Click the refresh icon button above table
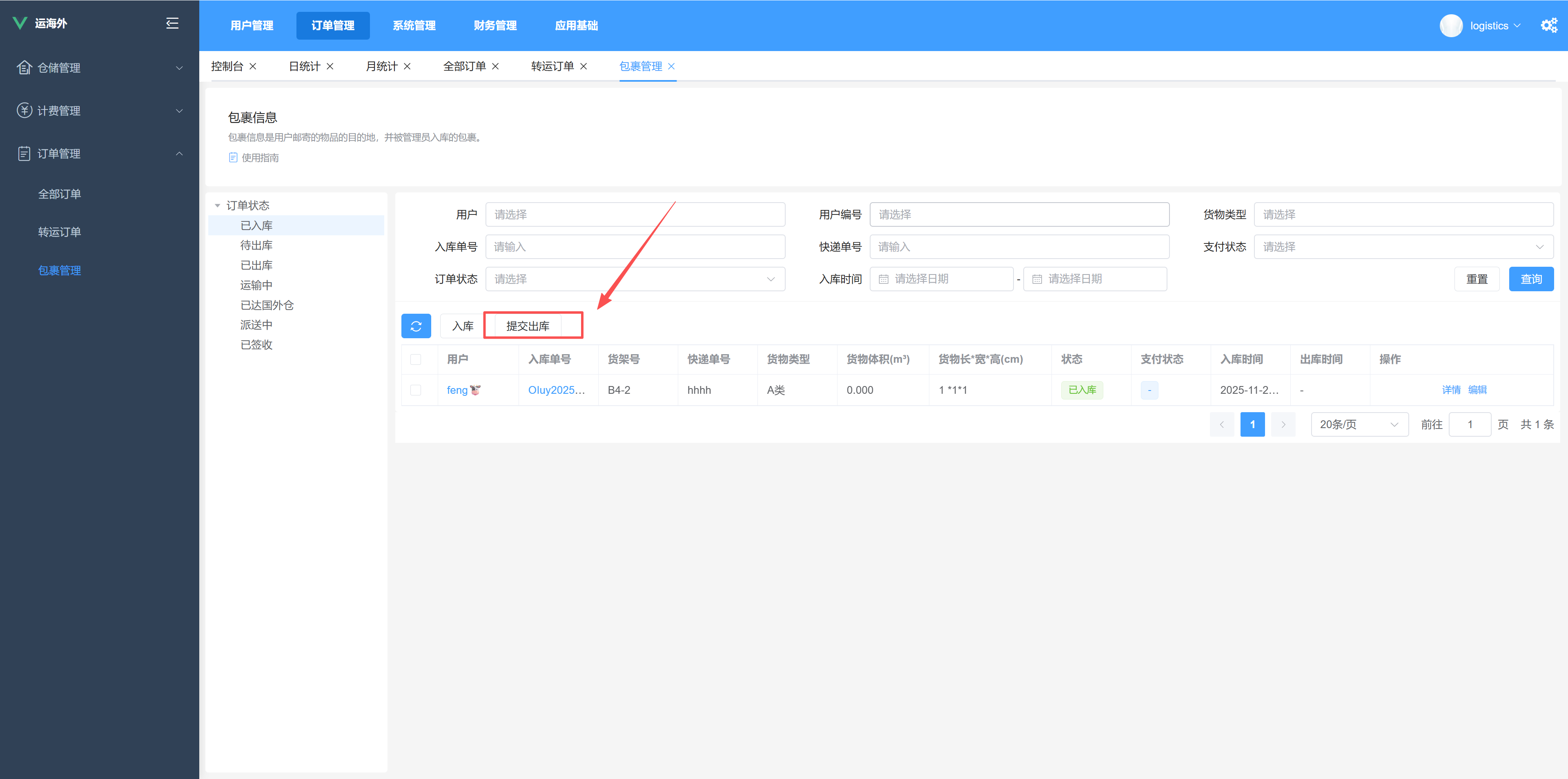 pos(416,326)
